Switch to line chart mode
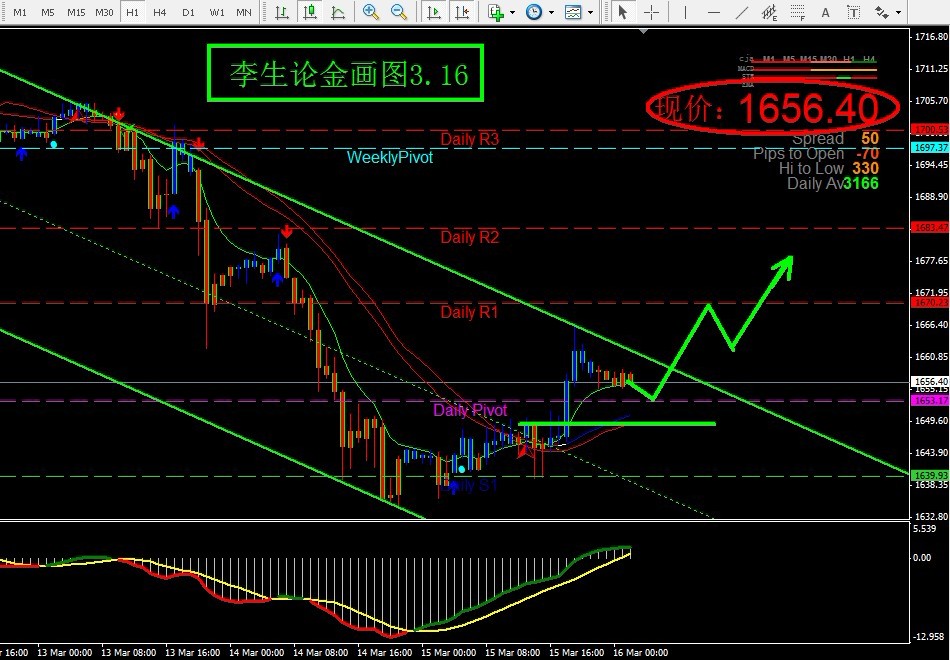 coord(339,13)
